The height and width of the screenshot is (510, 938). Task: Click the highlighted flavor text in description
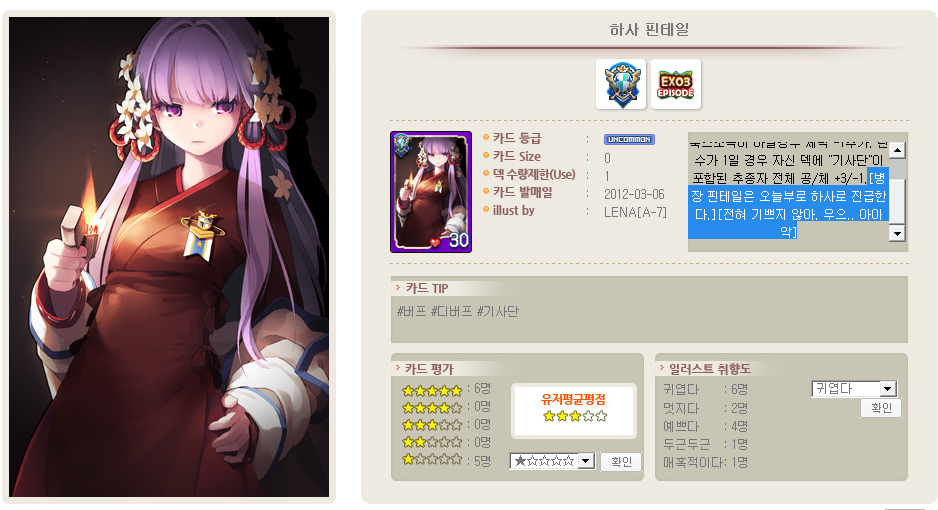click(x=788, y=205)
